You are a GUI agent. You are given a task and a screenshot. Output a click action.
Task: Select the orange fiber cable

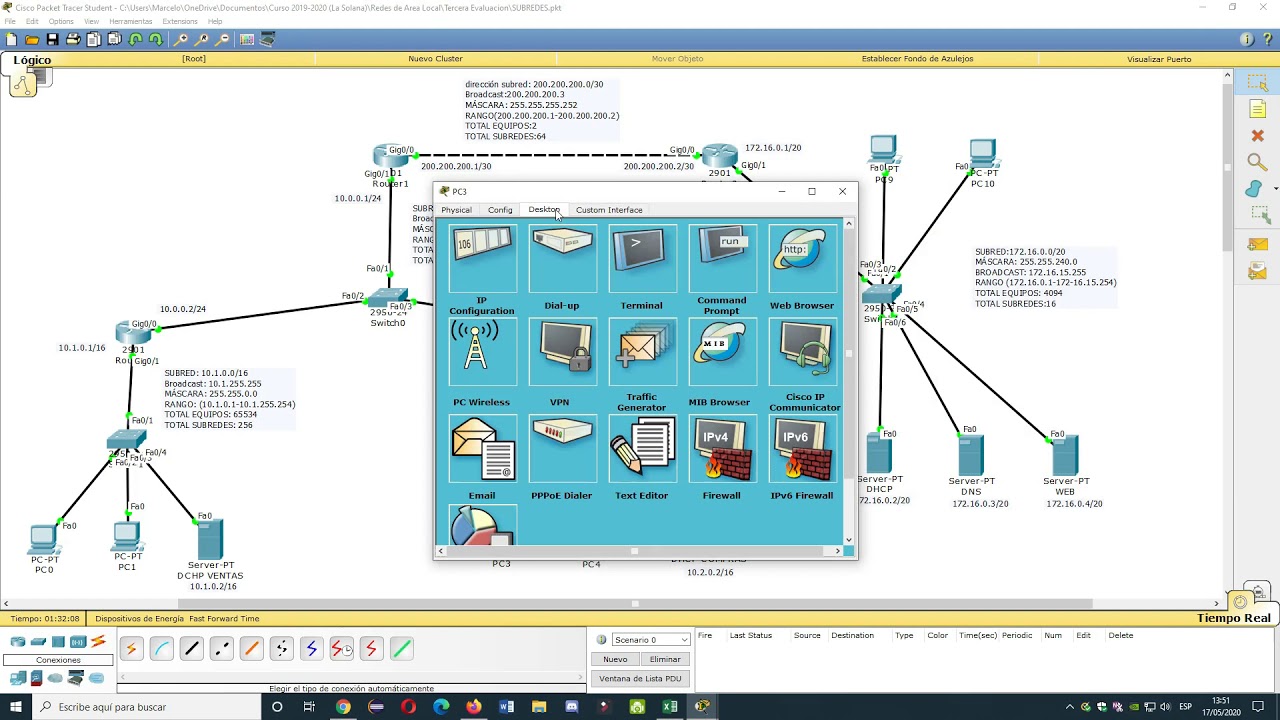251,649
